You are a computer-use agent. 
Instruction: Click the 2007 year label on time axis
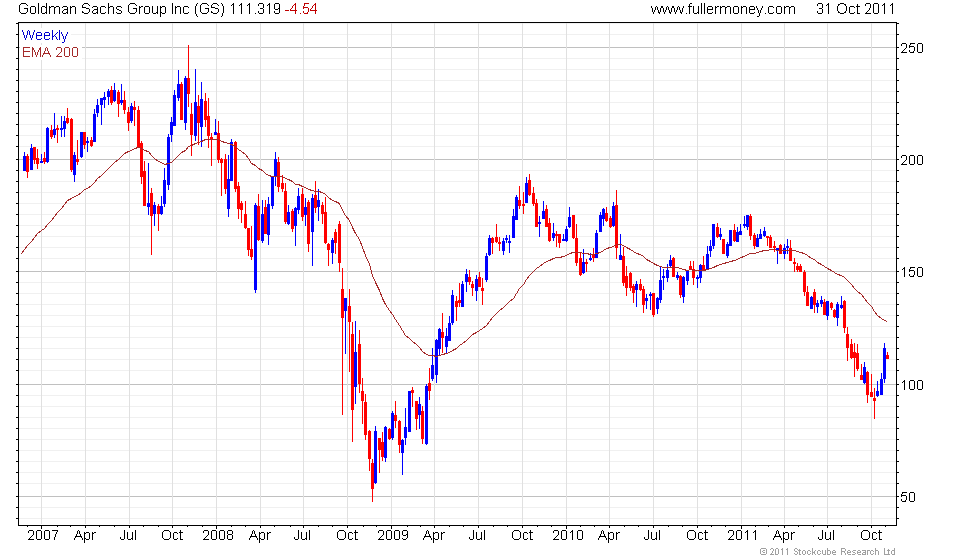[x=43, y=535]
